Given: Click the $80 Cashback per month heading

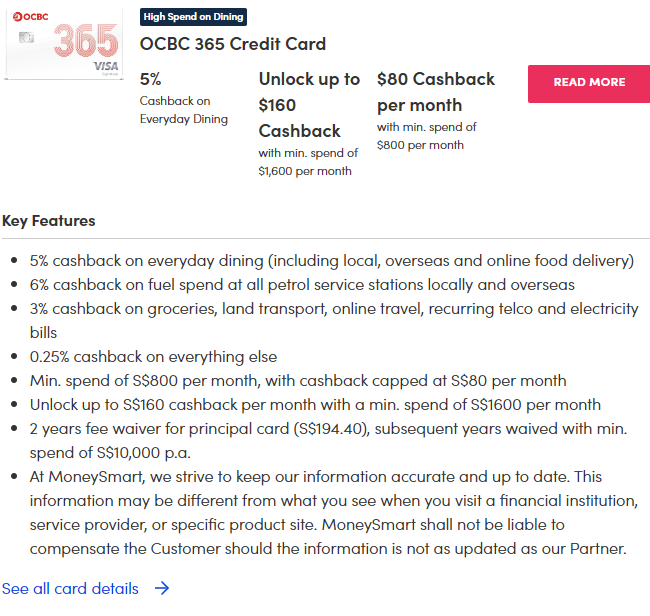Looking at the screenshot, I should 434,91.
